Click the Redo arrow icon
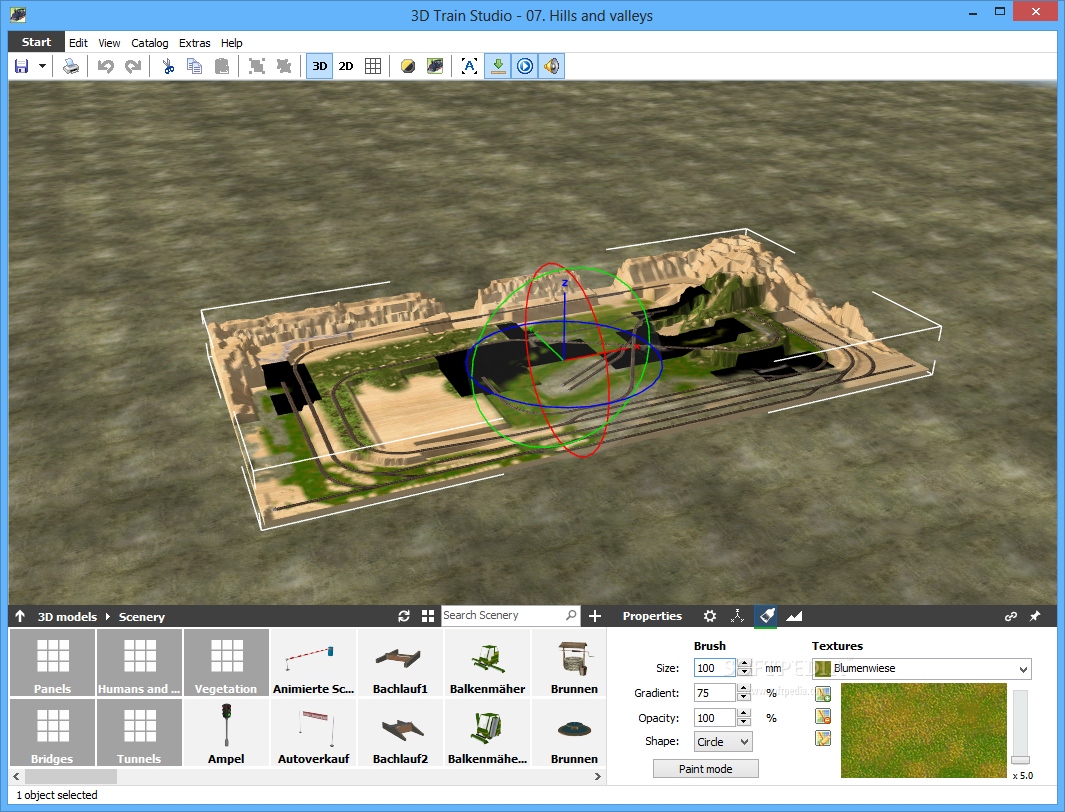The height and width of the screenshot is (812, 1065). click(x=133, y=66)
